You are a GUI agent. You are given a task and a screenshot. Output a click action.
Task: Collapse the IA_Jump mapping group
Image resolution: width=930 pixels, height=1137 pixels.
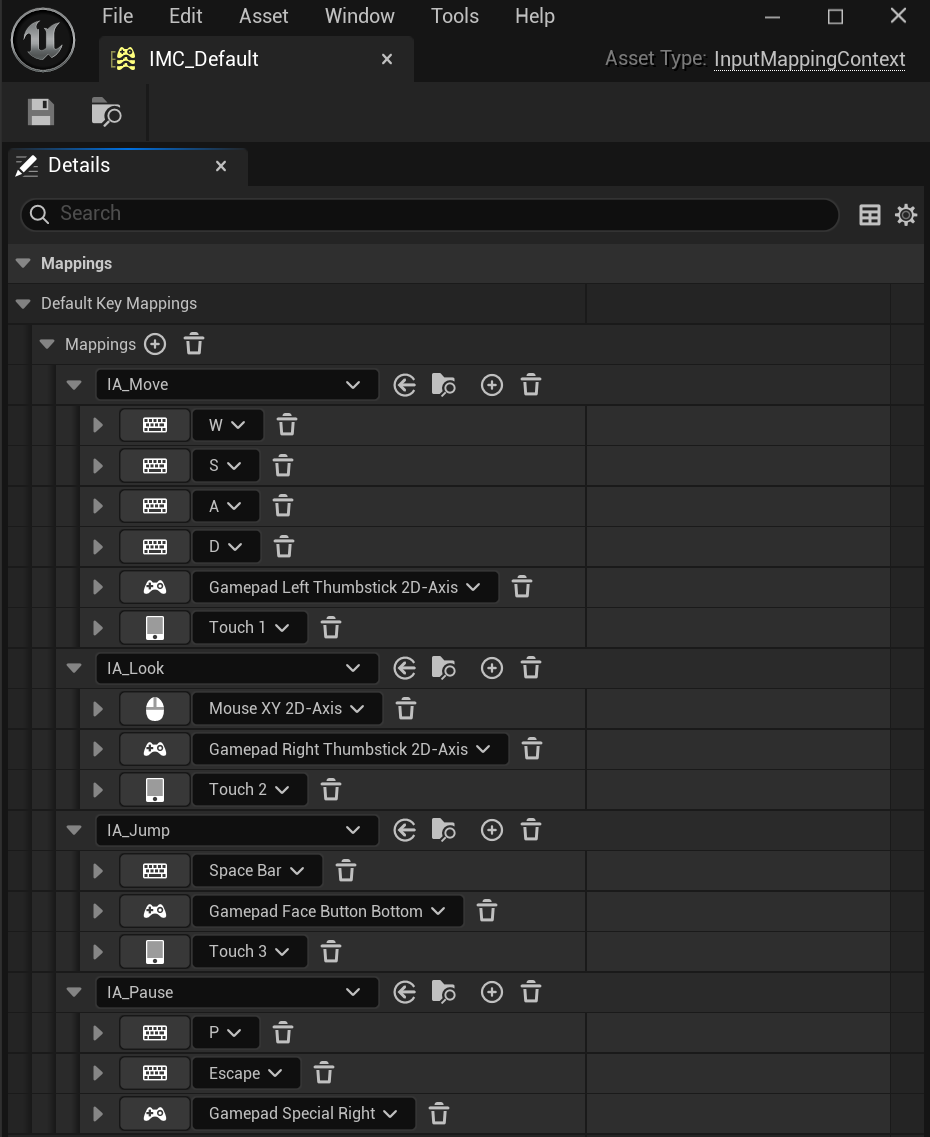(74, 830)
